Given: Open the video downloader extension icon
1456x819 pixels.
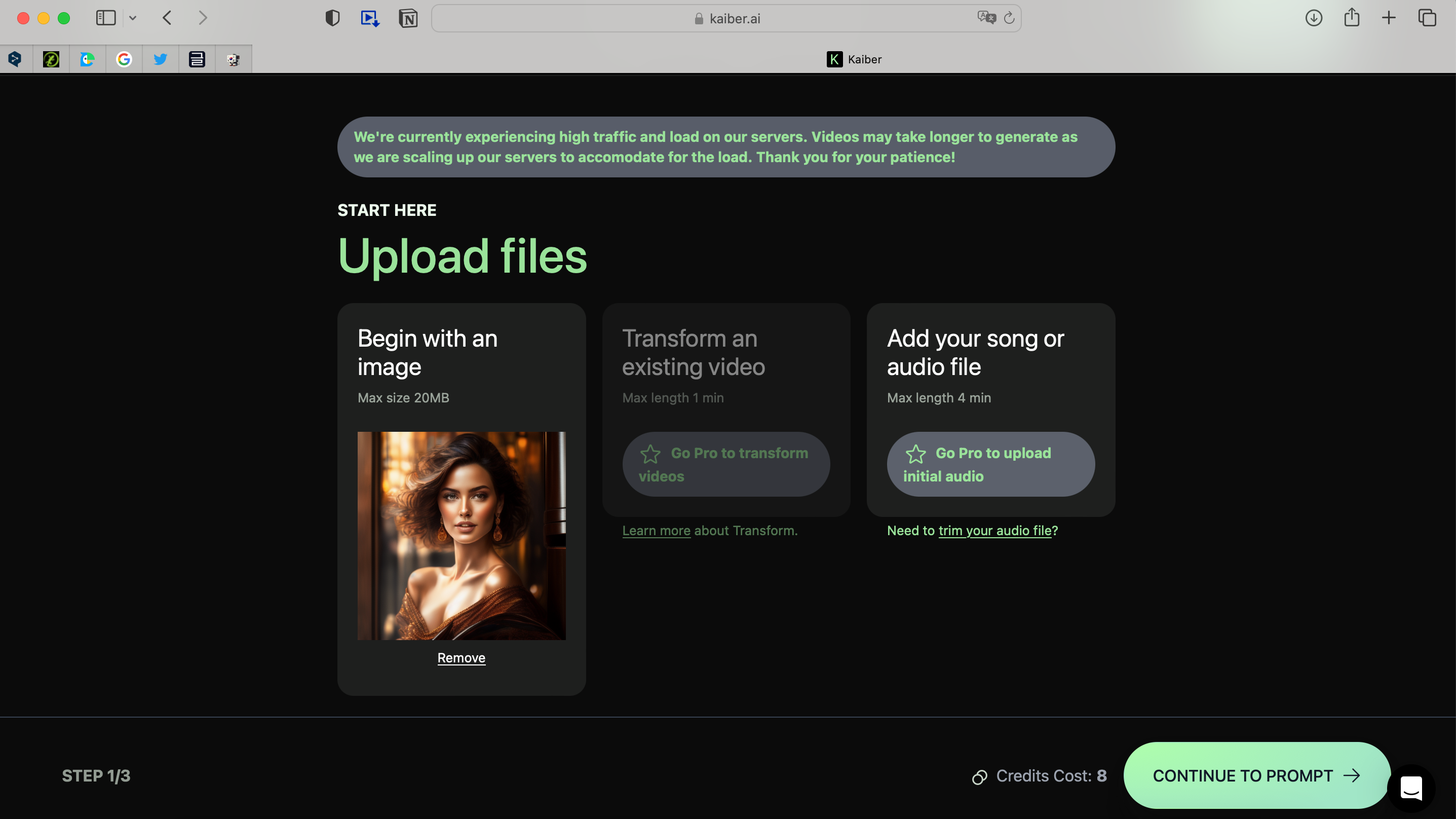Looking at the screenshot, I should 370,18.
